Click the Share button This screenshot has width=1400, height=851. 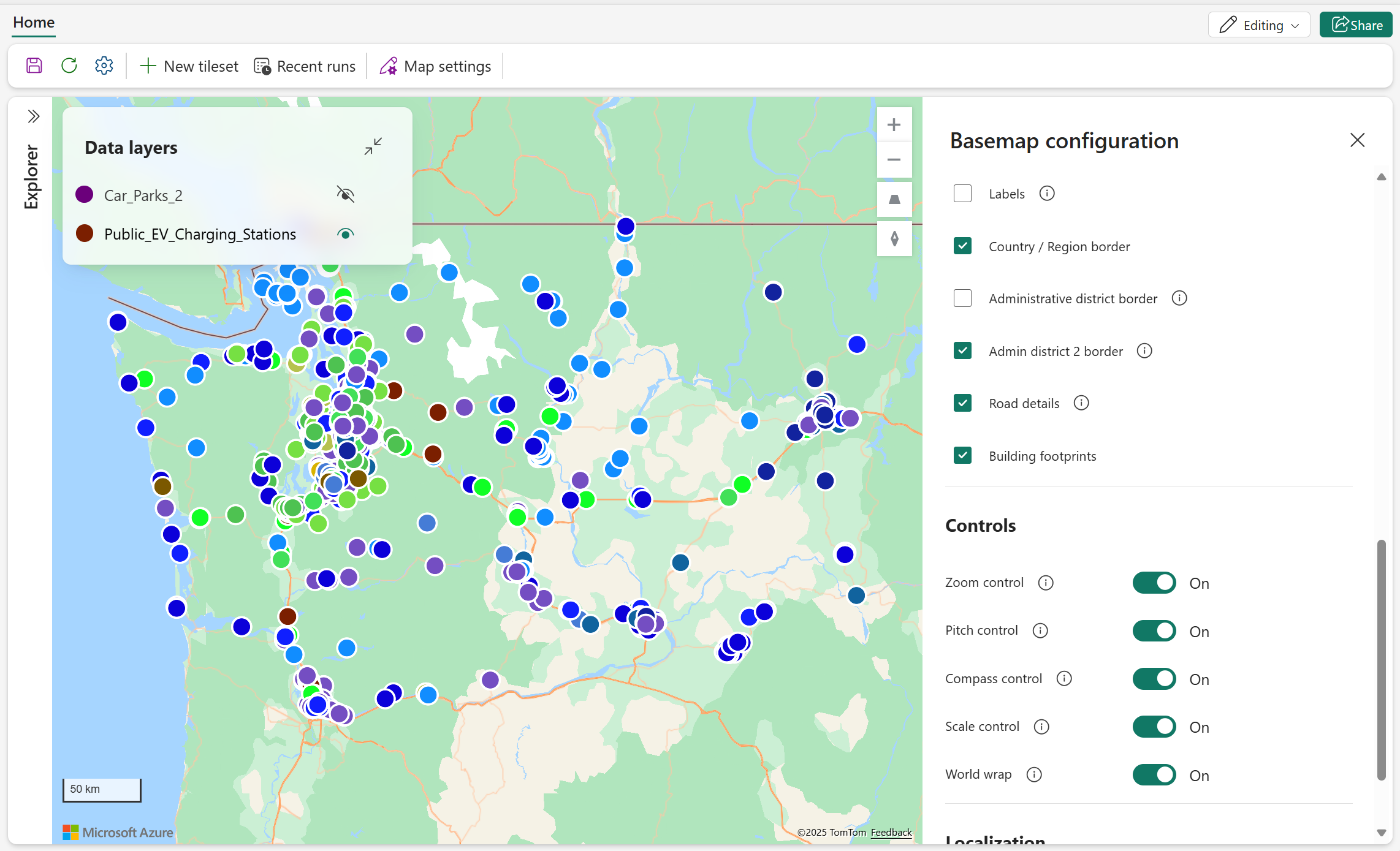[1356, 25]
